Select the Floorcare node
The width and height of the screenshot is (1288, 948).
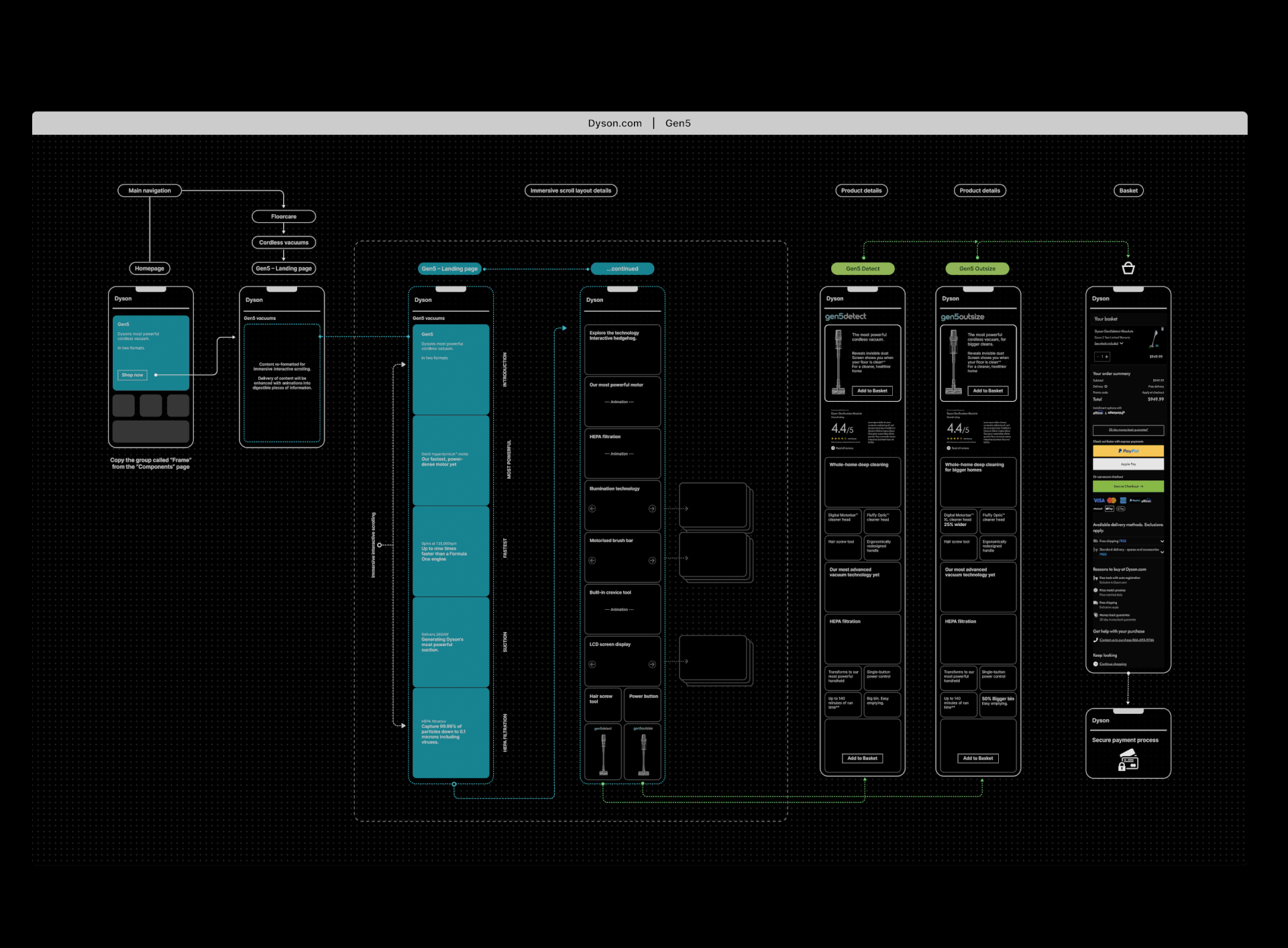tap(284, 217)
